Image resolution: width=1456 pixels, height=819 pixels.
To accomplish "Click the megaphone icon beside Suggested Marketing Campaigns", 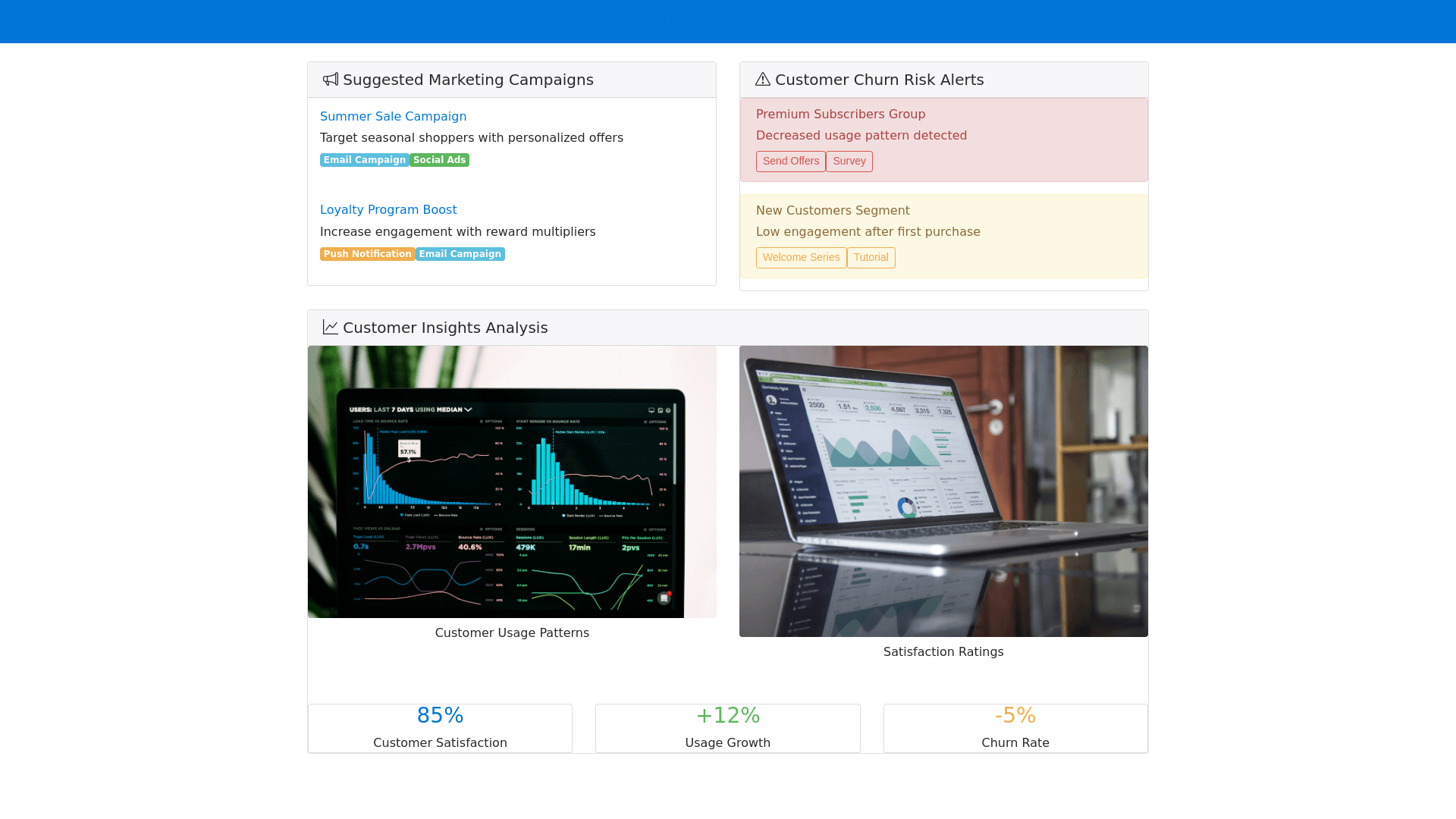I will pos(331,80).
